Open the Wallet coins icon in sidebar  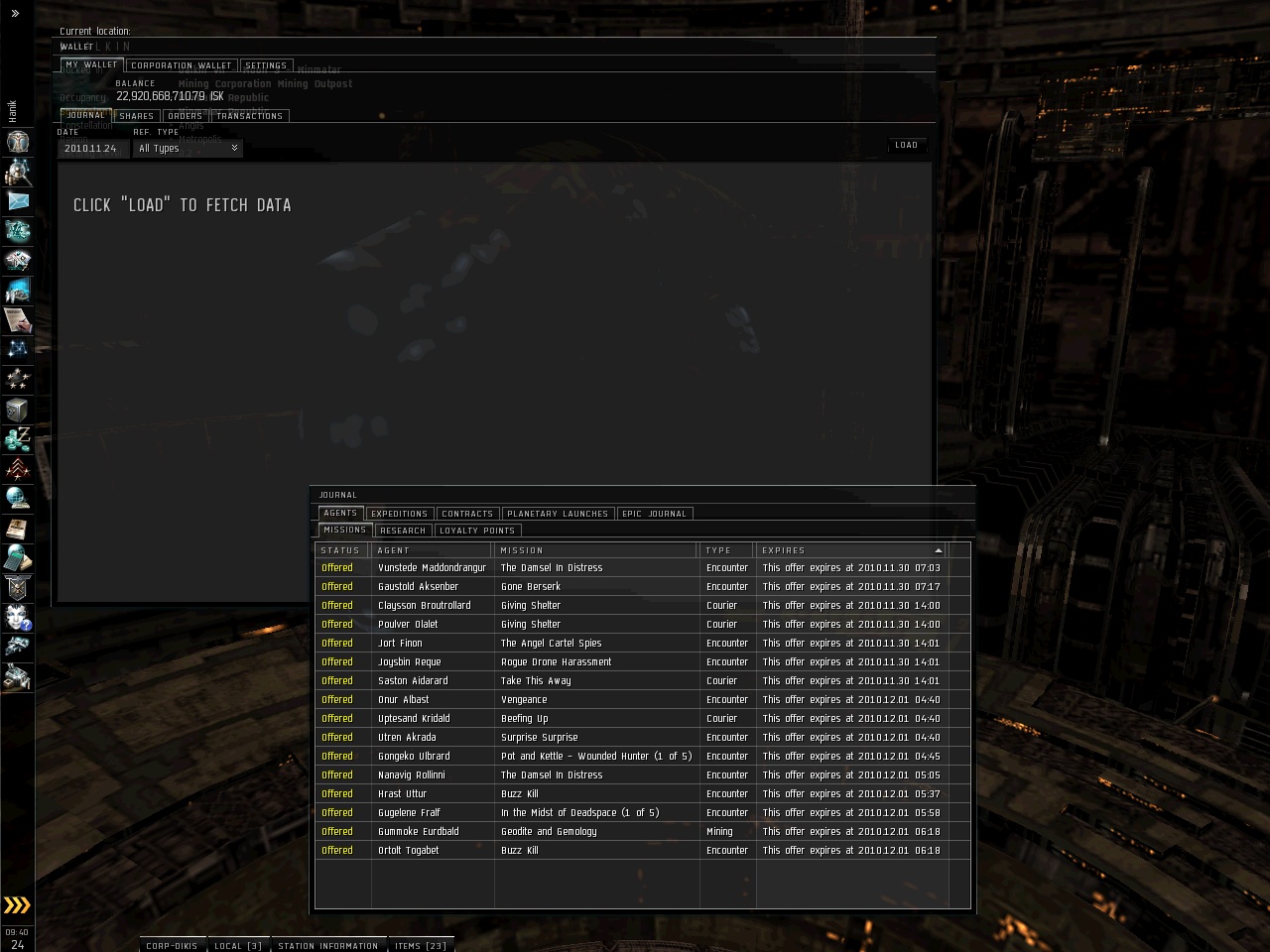point(18,439)
